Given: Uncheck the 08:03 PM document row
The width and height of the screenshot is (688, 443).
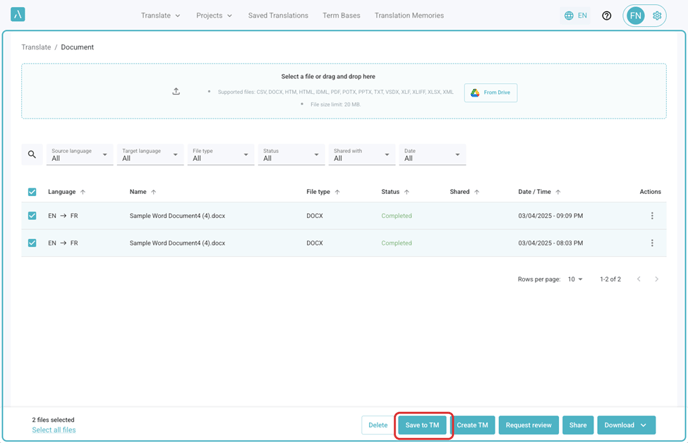Looking at the screenshot, I should coord(32,243).
